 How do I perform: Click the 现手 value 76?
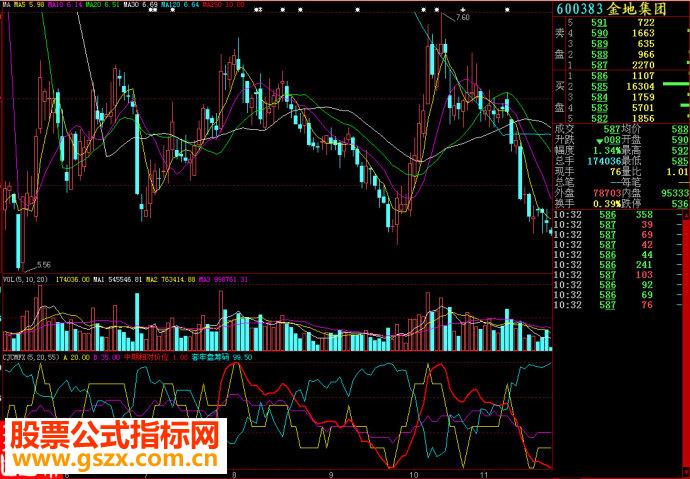pyautogui.click(x=614, y=172)
